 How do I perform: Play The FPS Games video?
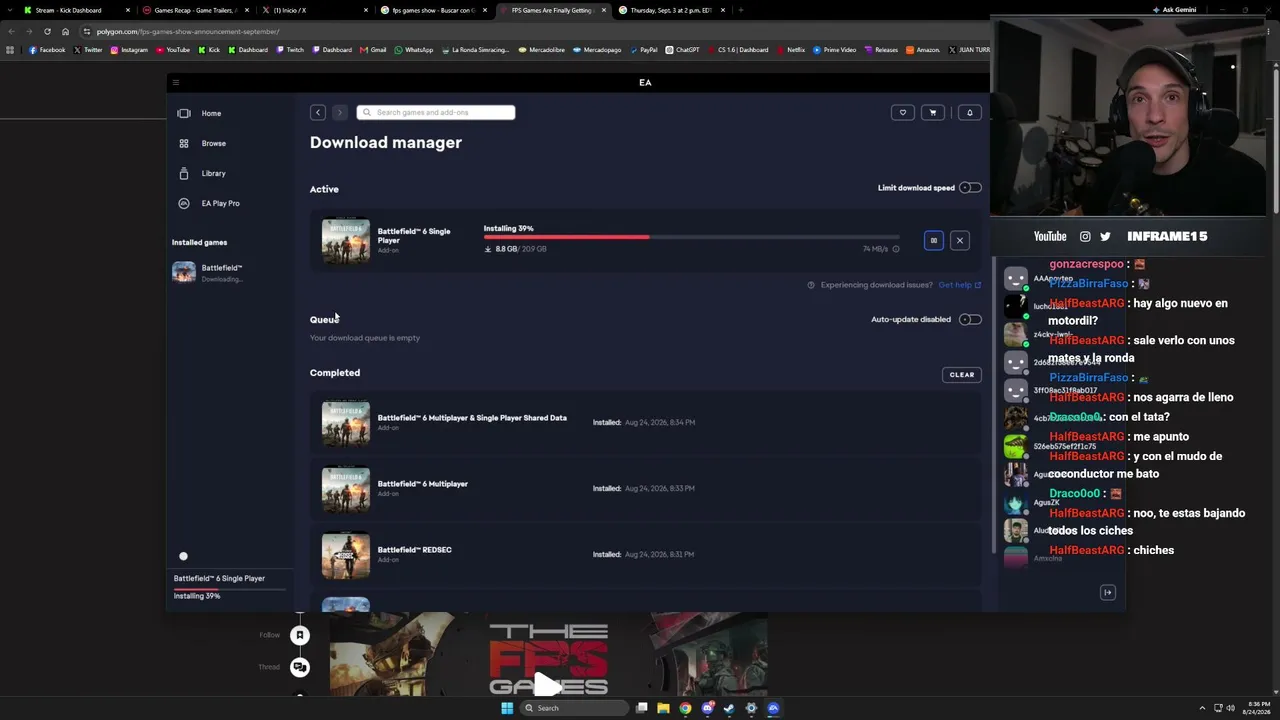(547, 684)
